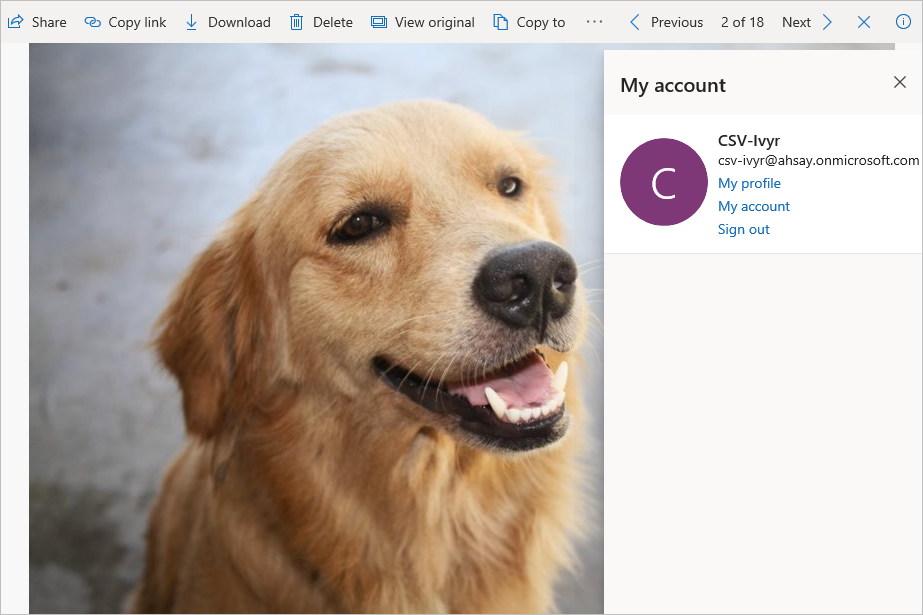Close the My account panel

[899, 82]
